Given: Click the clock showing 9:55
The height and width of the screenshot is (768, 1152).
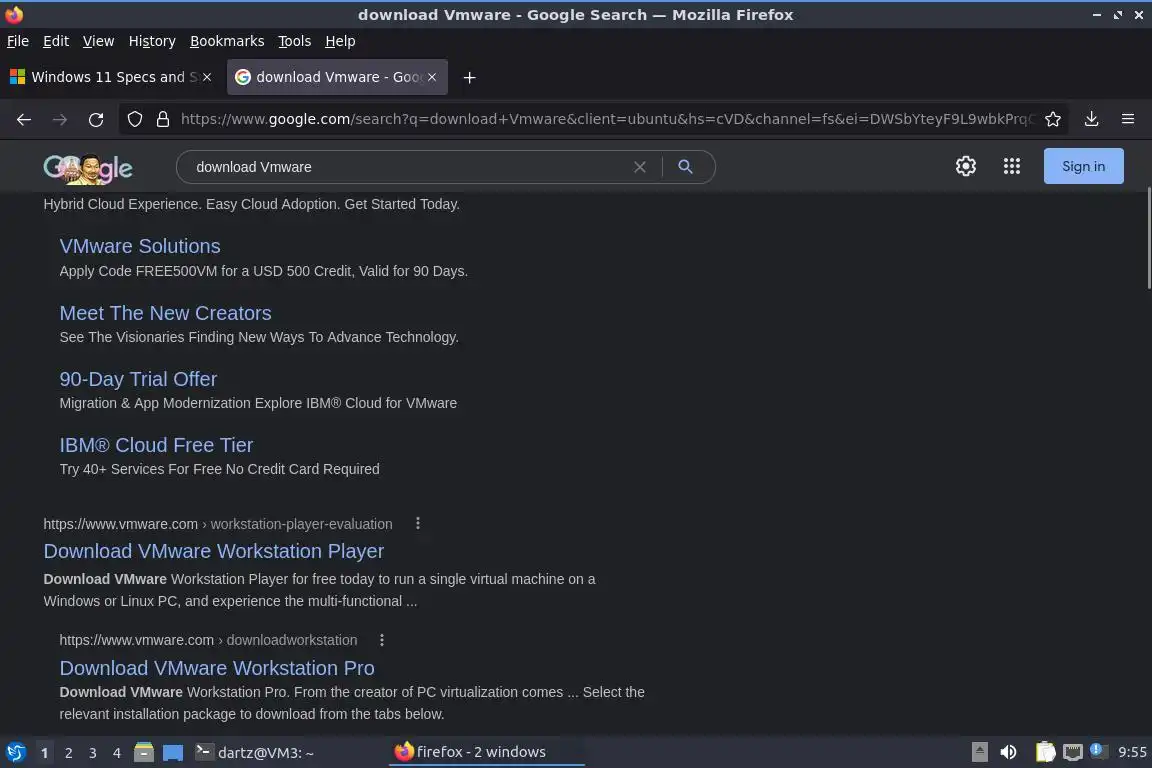Looking at the screenshot, I should coord(1131,752).
